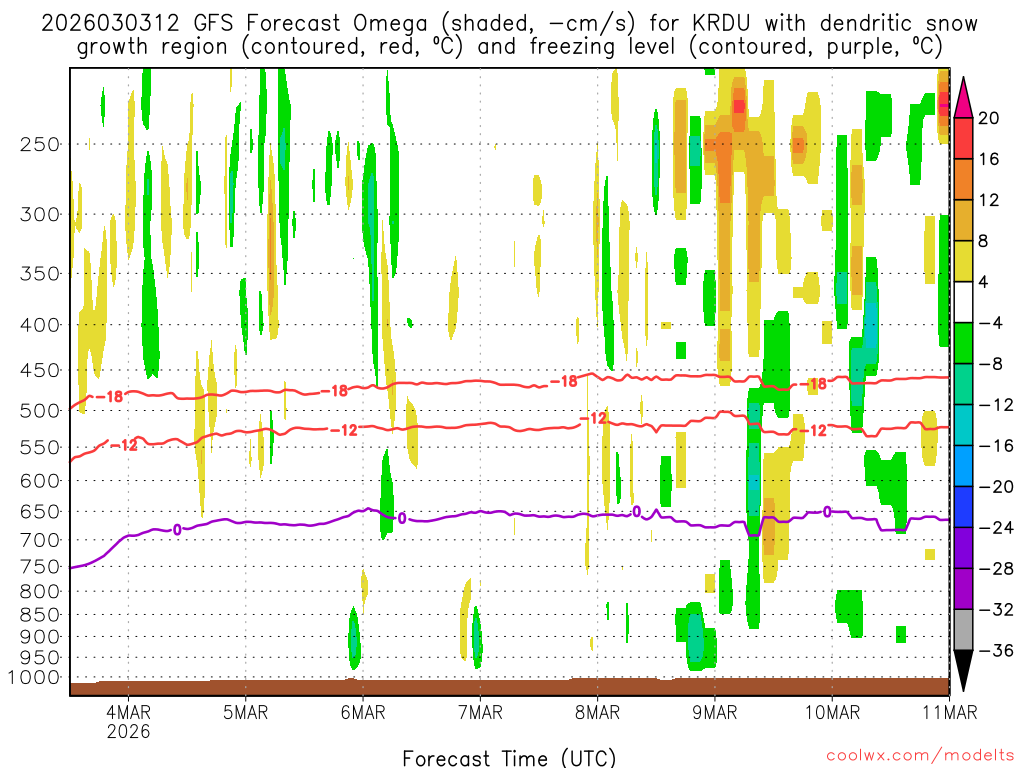Screen dimensions: 1024x768
Task: Click the 6MAR date label
Action: coord(362,712)
